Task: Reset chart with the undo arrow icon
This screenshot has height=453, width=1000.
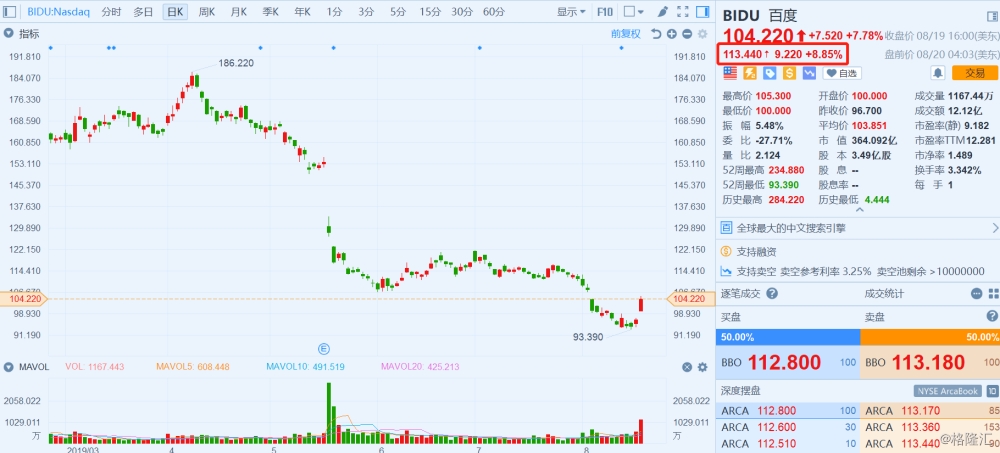Action: pos(656,34)
